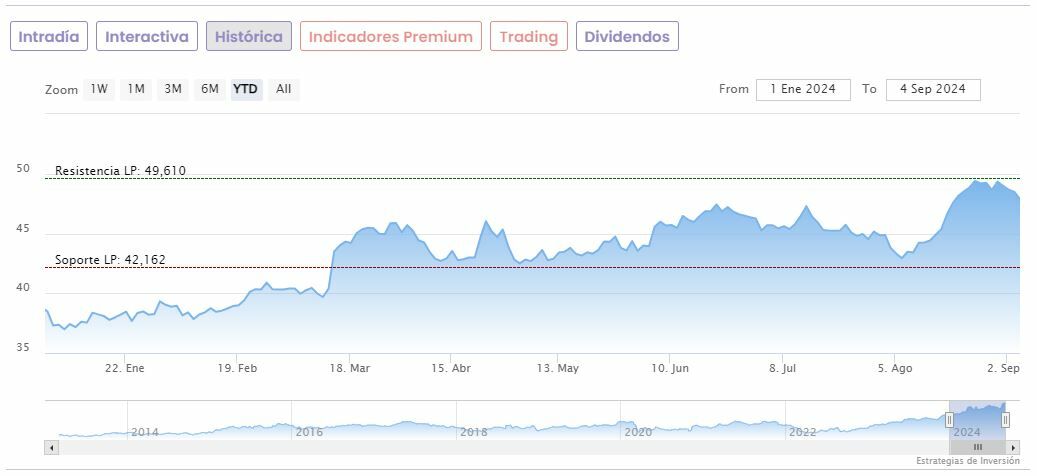Set zoom range to 3M
1037x476 pixels.
click(x=173, y=89)
